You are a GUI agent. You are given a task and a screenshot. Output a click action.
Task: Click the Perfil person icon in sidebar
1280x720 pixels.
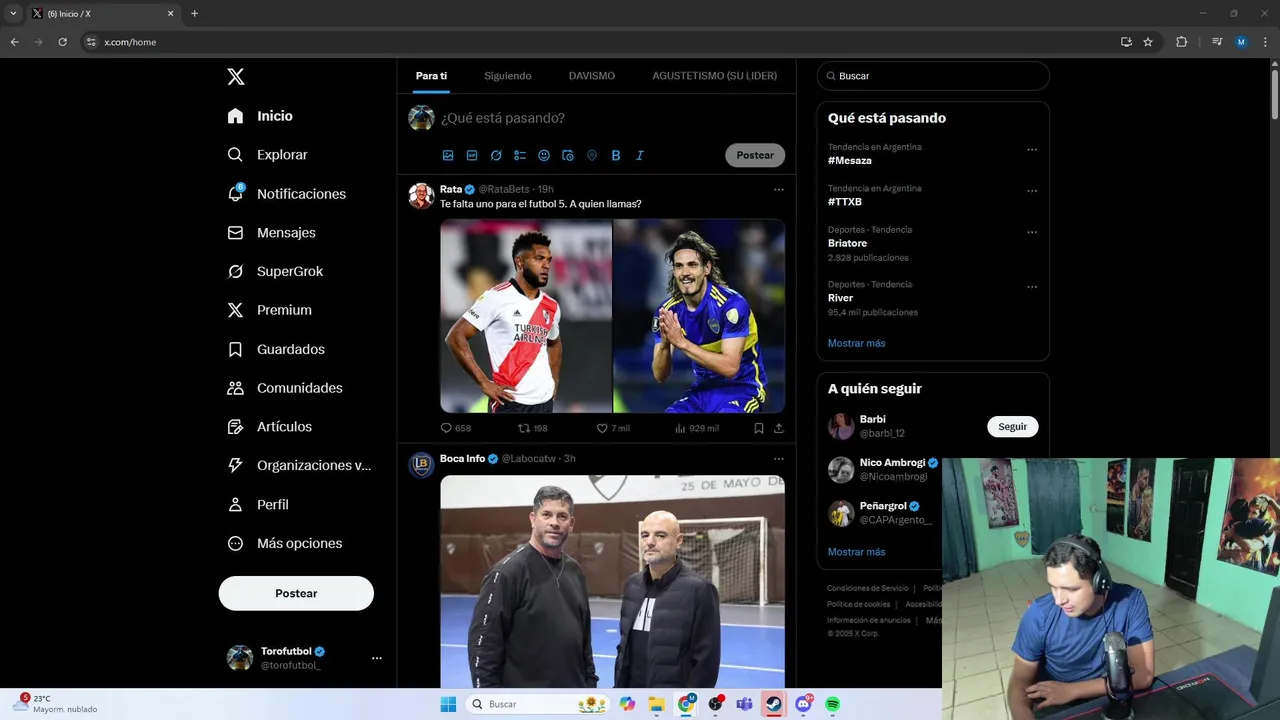[235, 504]
